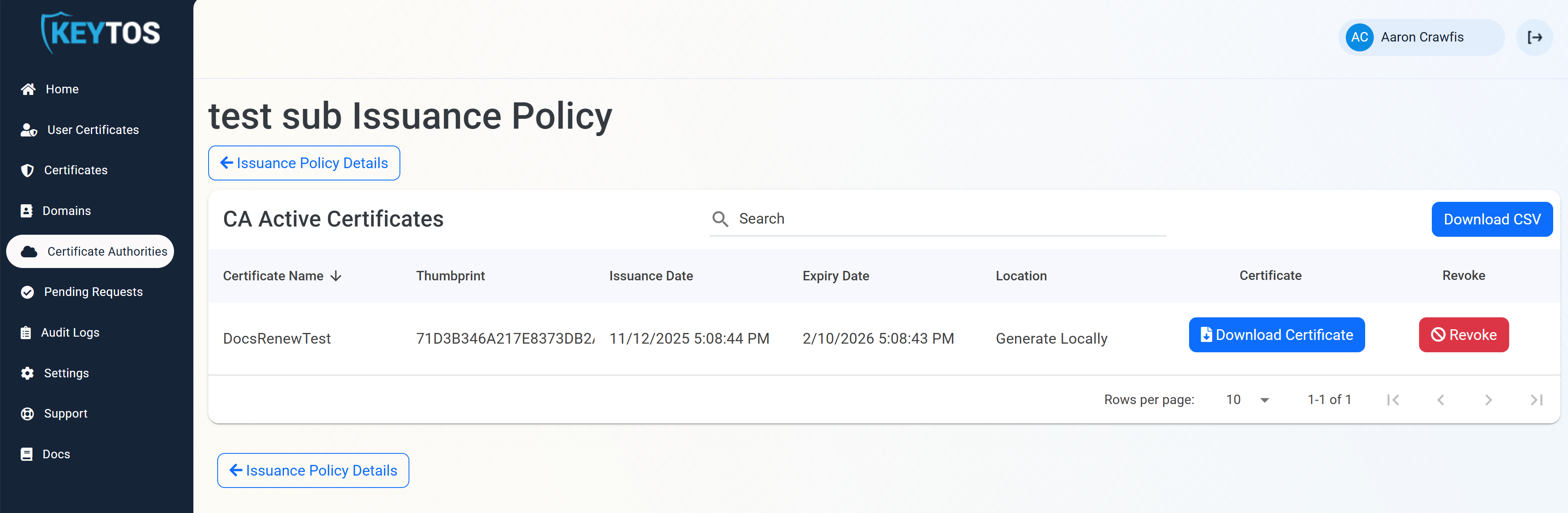Image resolution: width=1568 pixels, height=513 pixels.
Task: Click the logout arrow icon
Action: coord(1534,38)
